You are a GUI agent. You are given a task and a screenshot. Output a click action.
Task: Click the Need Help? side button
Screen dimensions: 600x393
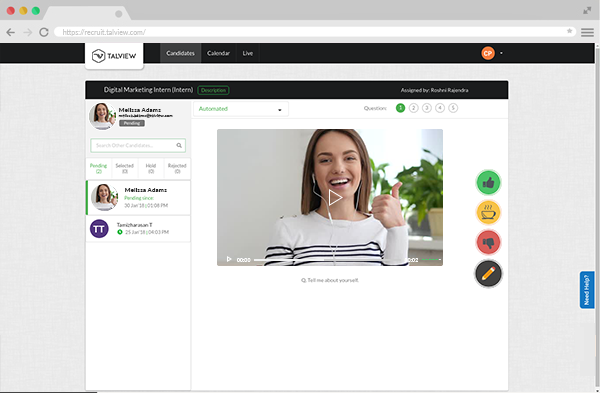click(587, 290)
